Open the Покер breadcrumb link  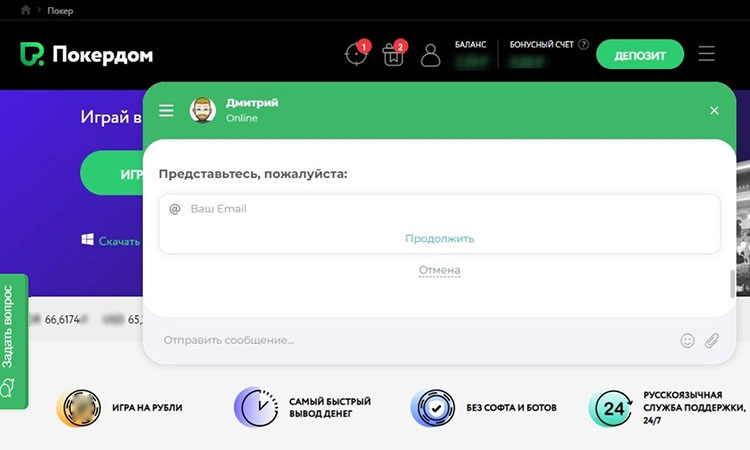tap(60, 11)
